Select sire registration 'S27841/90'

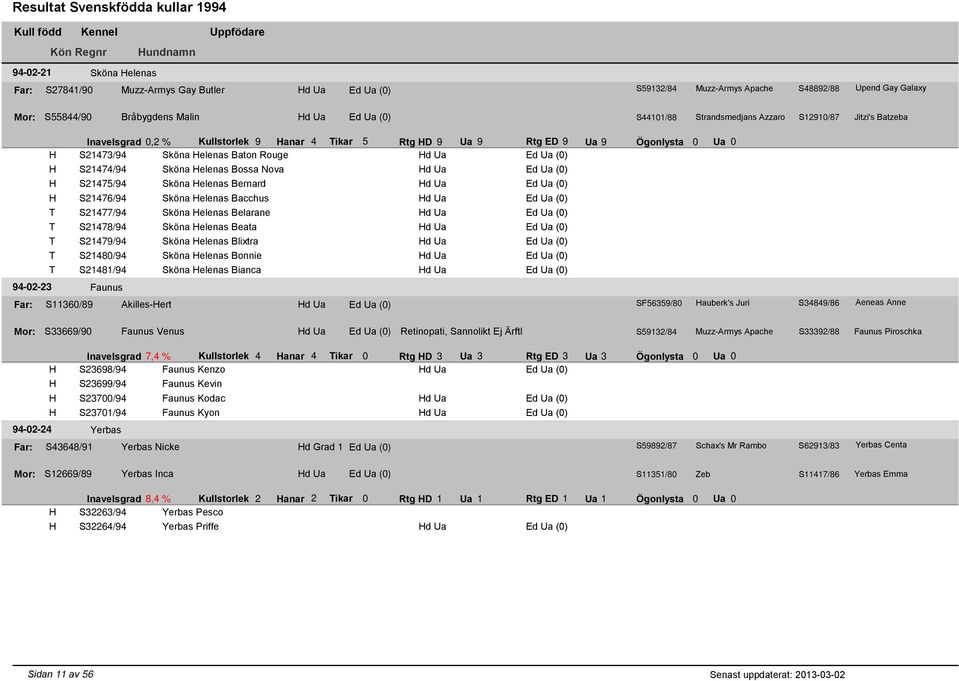[x=69, y=90]
